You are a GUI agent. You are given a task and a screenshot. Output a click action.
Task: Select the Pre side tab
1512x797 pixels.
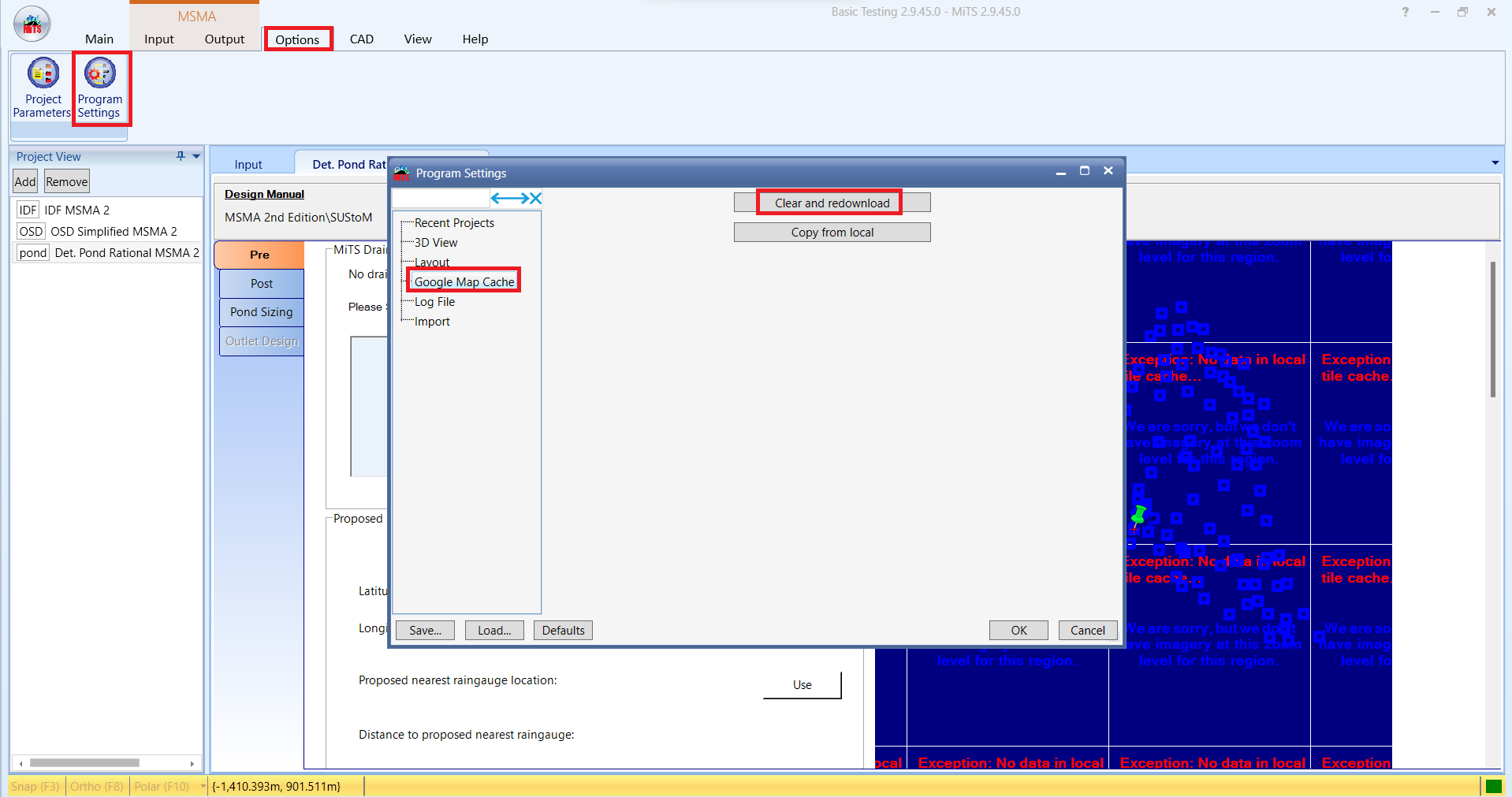point(259,255)
